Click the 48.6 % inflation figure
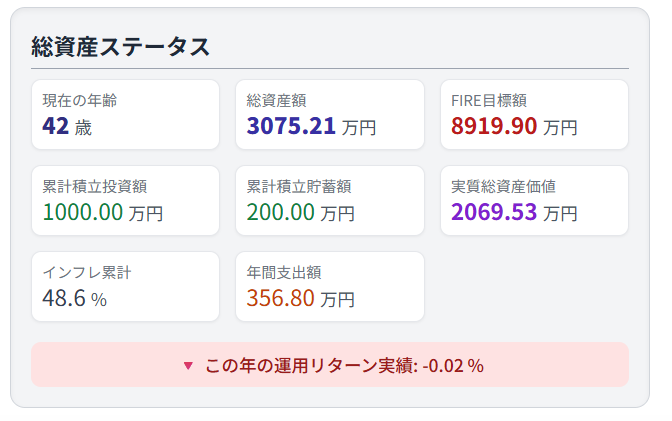The height and width of the screenshot is (421, 672). coord(75,298)
